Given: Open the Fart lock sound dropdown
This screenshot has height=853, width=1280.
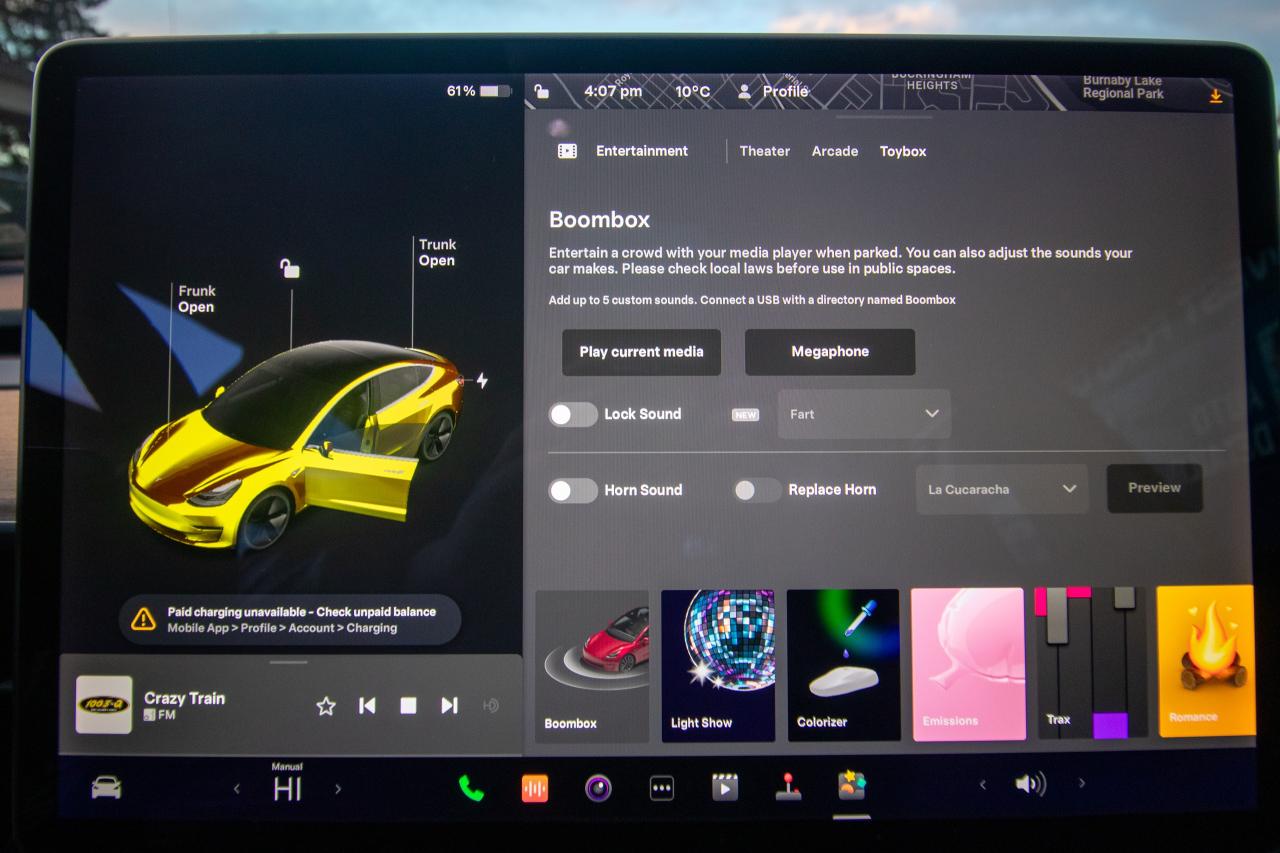Looking at the screenshot, I should (864, 414).
